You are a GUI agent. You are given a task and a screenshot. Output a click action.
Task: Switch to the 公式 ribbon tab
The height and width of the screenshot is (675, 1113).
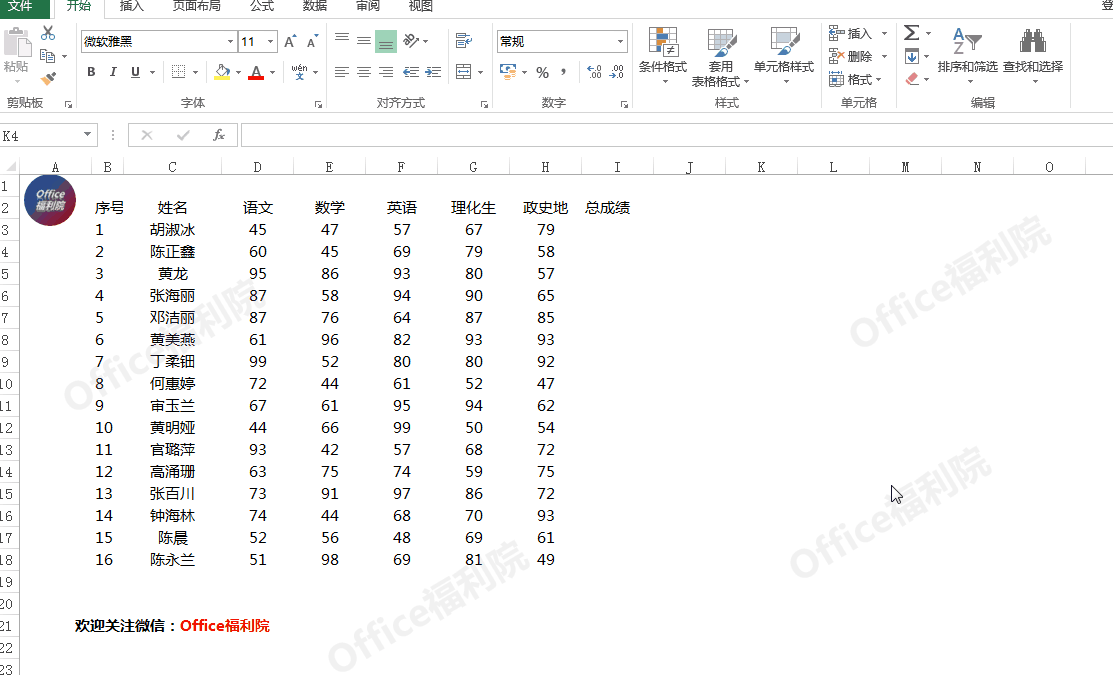click(x=262, y=6)
